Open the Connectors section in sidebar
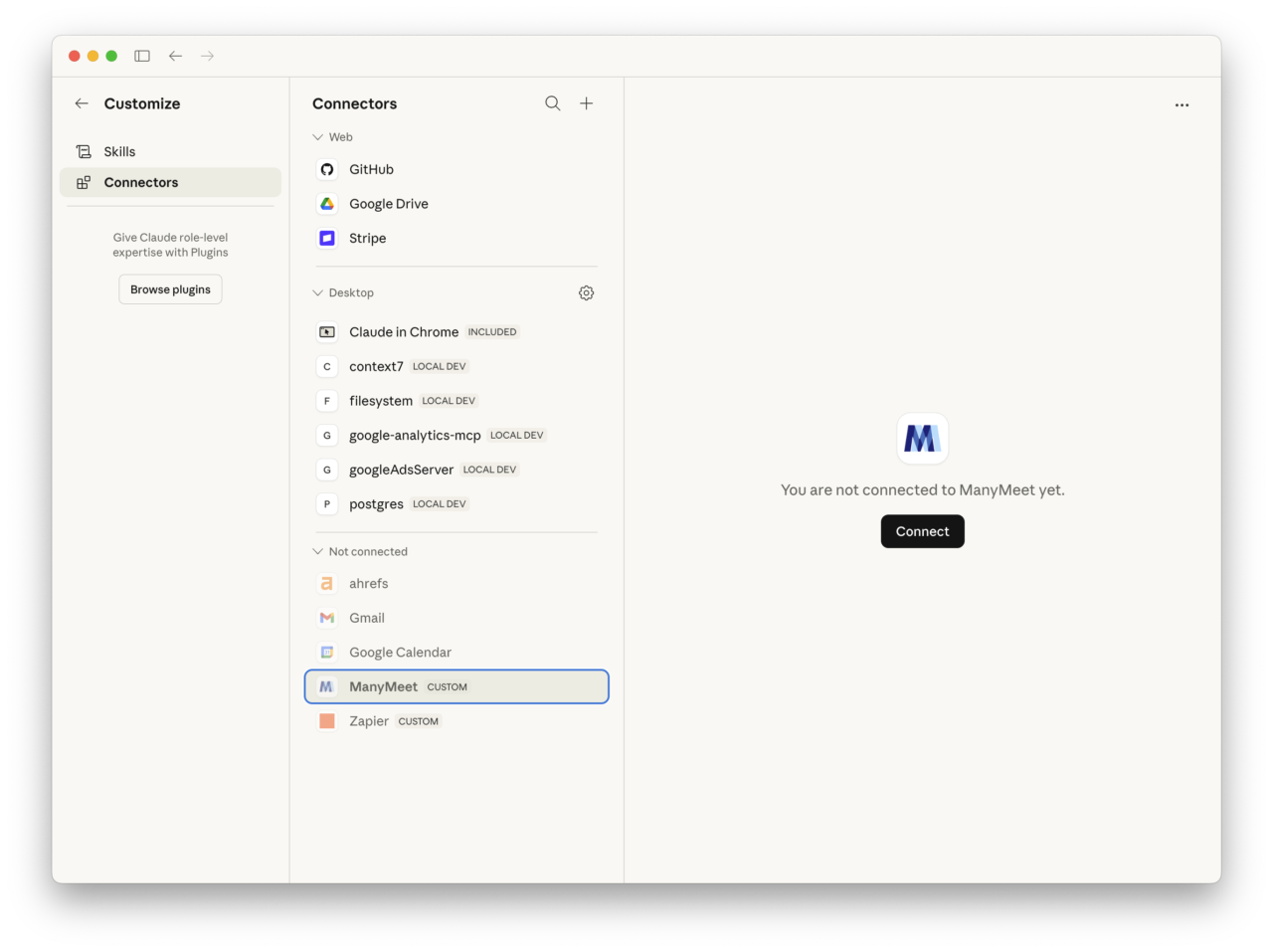The width and height of the screenshot is (1273, 952). [141, 182]
